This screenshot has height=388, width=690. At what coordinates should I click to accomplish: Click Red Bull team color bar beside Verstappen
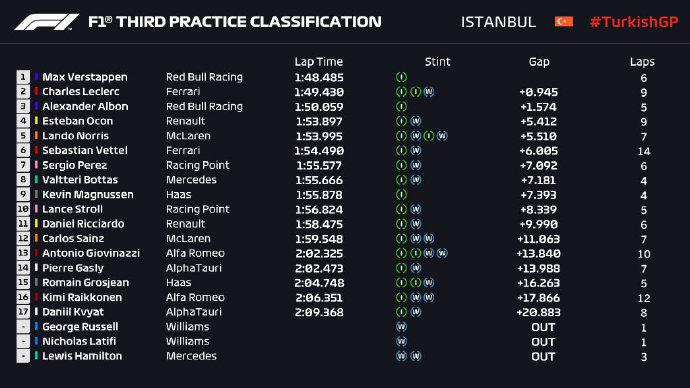pyautogui.click(x=36, y=77)
